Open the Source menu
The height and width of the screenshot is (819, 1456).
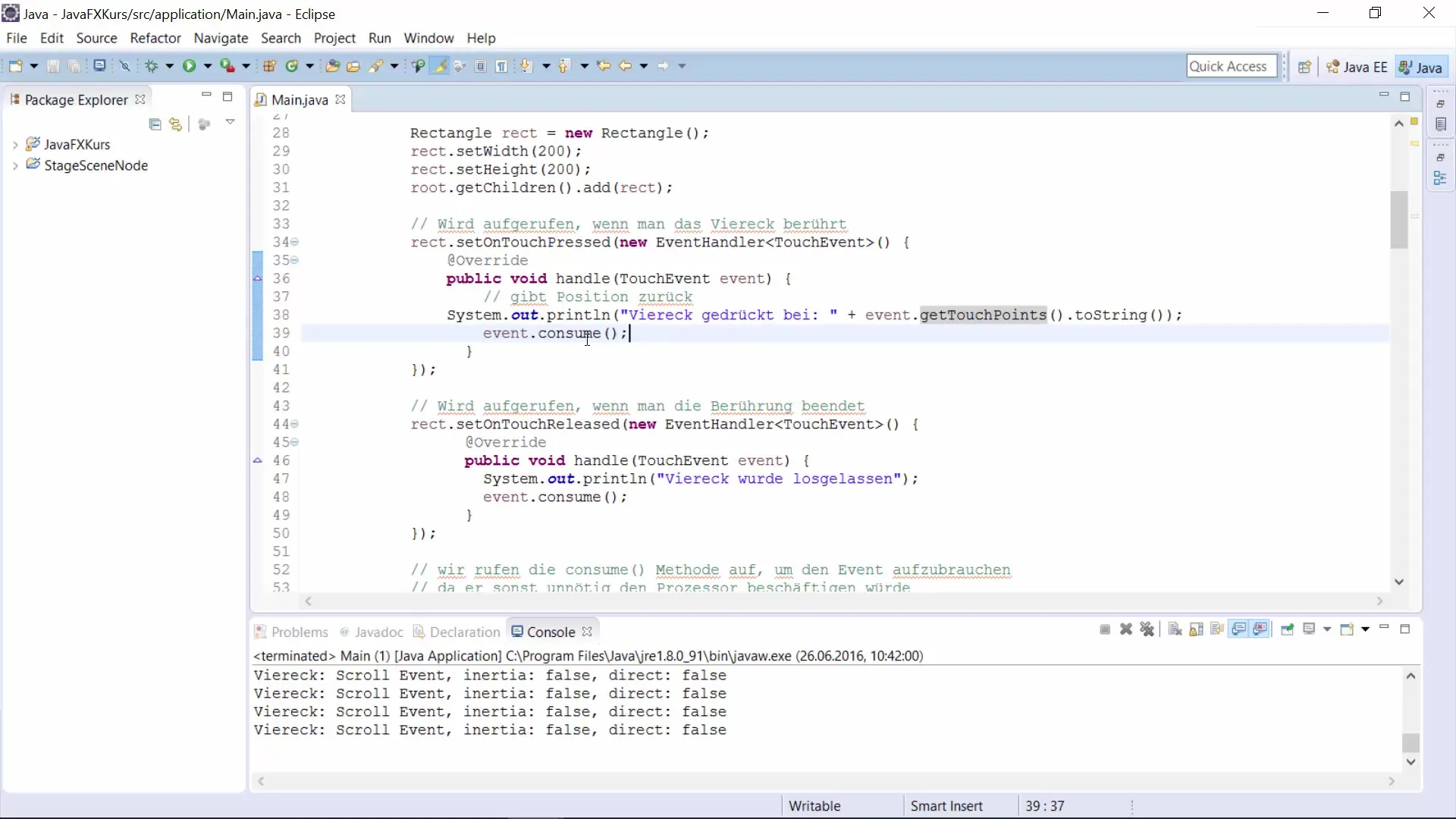click(x=96, y=38)
